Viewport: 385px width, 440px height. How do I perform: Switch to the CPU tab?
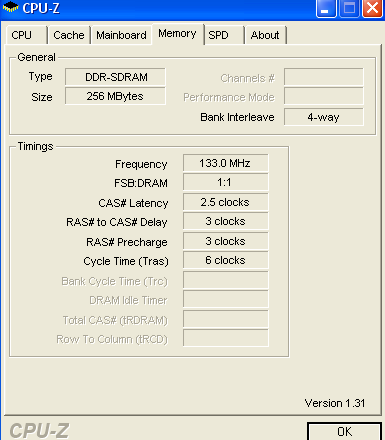tap(26, 35)
